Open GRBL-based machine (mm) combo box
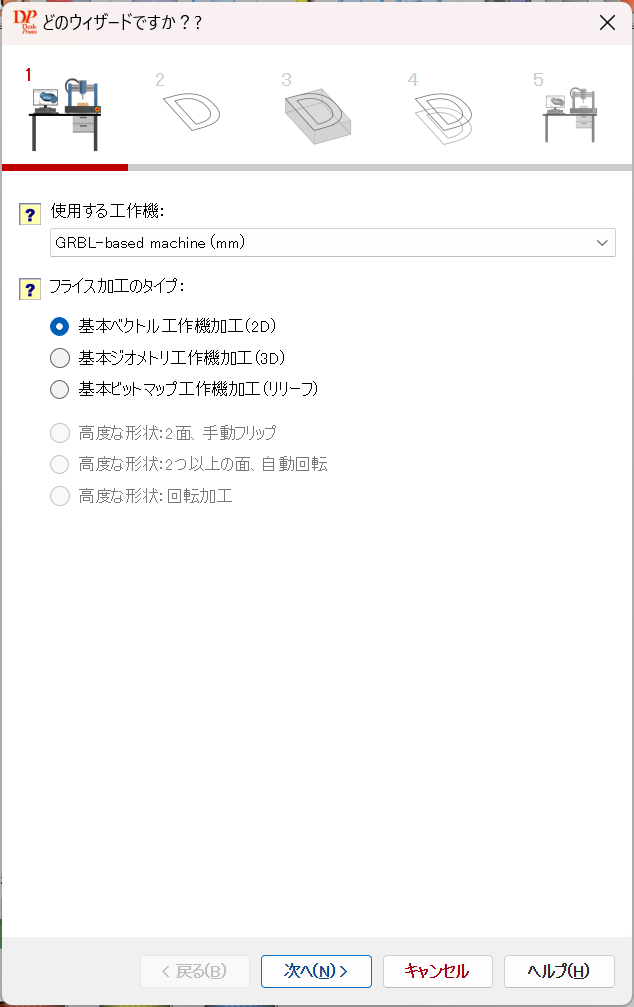 (333, 243)
